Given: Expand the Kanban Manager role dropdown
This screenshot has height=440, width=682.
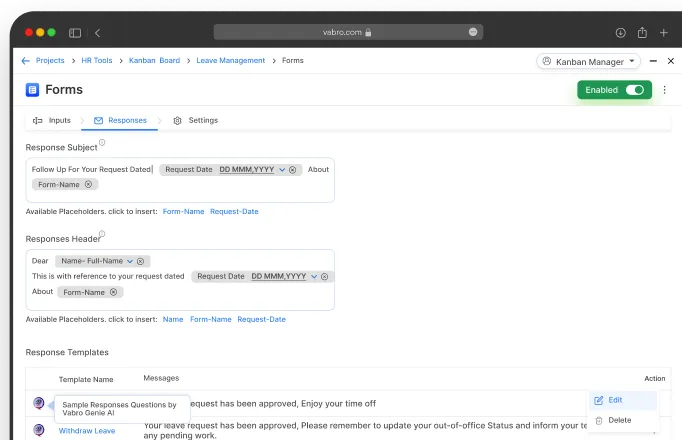Looking at the screenshot, I should pos(632,61).
